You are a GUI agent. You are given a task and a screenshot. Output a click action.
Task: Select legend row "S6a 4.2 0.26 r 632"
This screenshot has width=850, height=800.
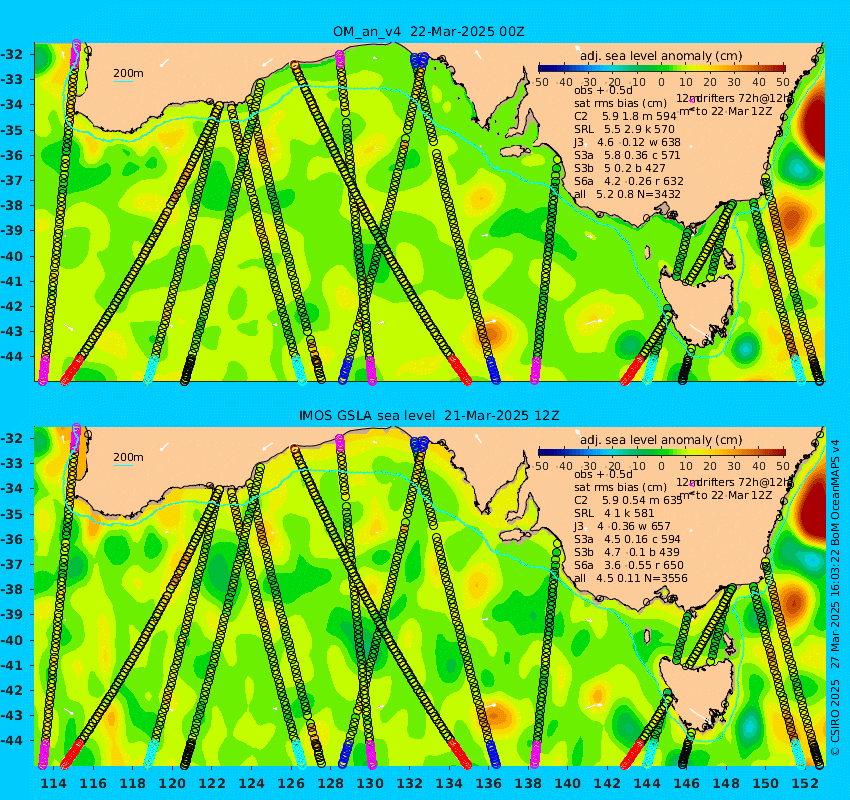tap(628, 181)
